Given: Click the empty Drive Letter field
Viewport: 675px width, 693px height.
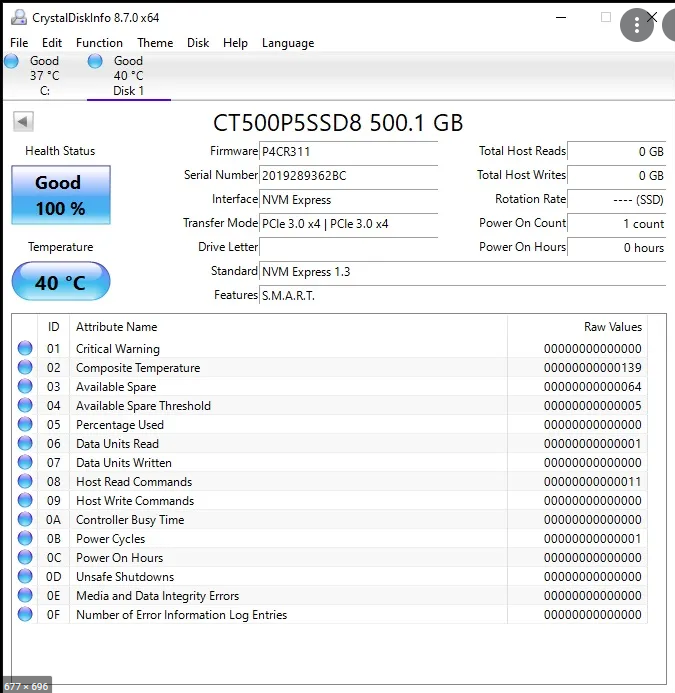Looking at the screenshot, I should (348, 248).
